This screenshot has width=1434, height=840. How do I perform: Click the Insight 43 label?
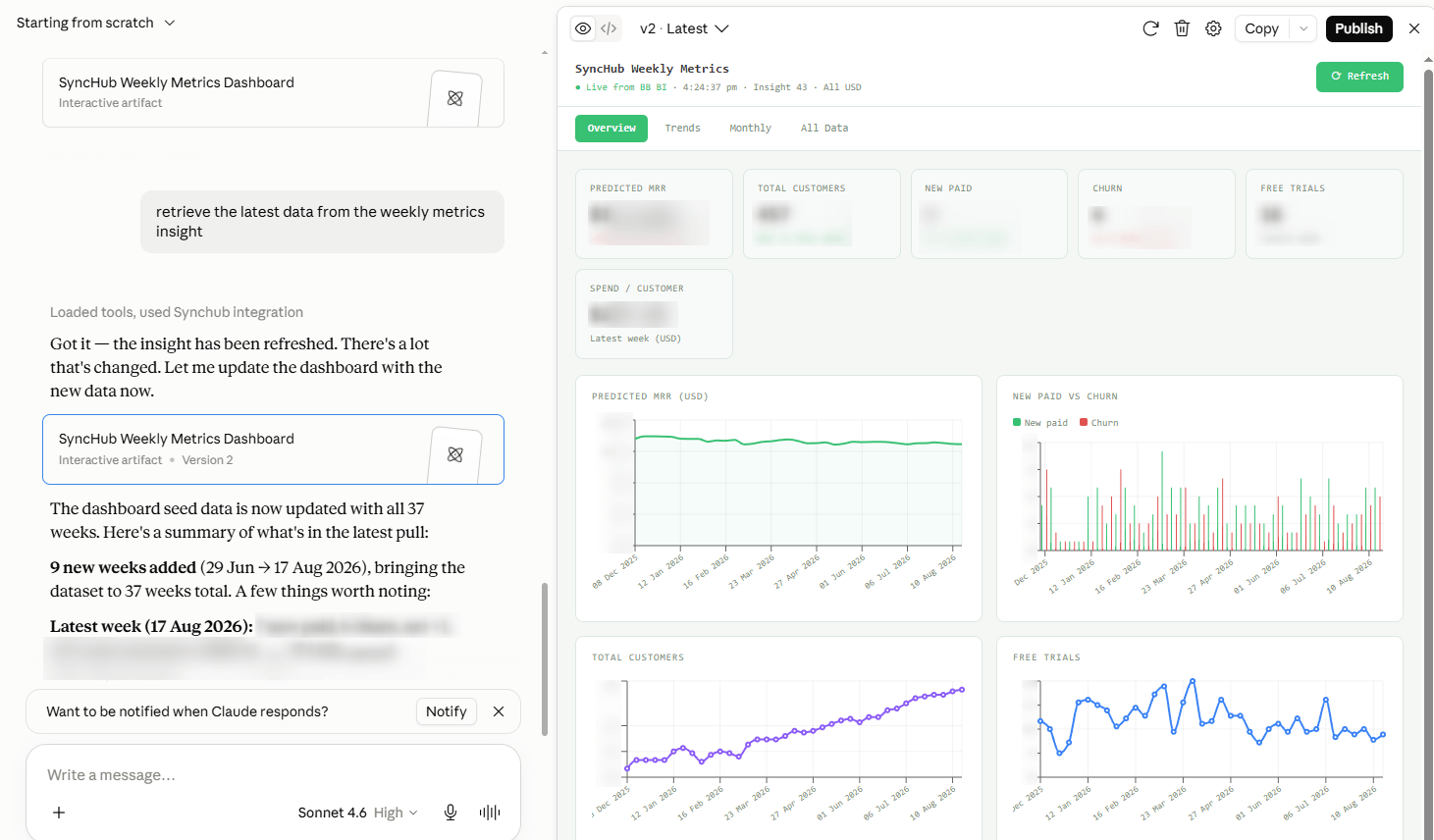[780, 87]
